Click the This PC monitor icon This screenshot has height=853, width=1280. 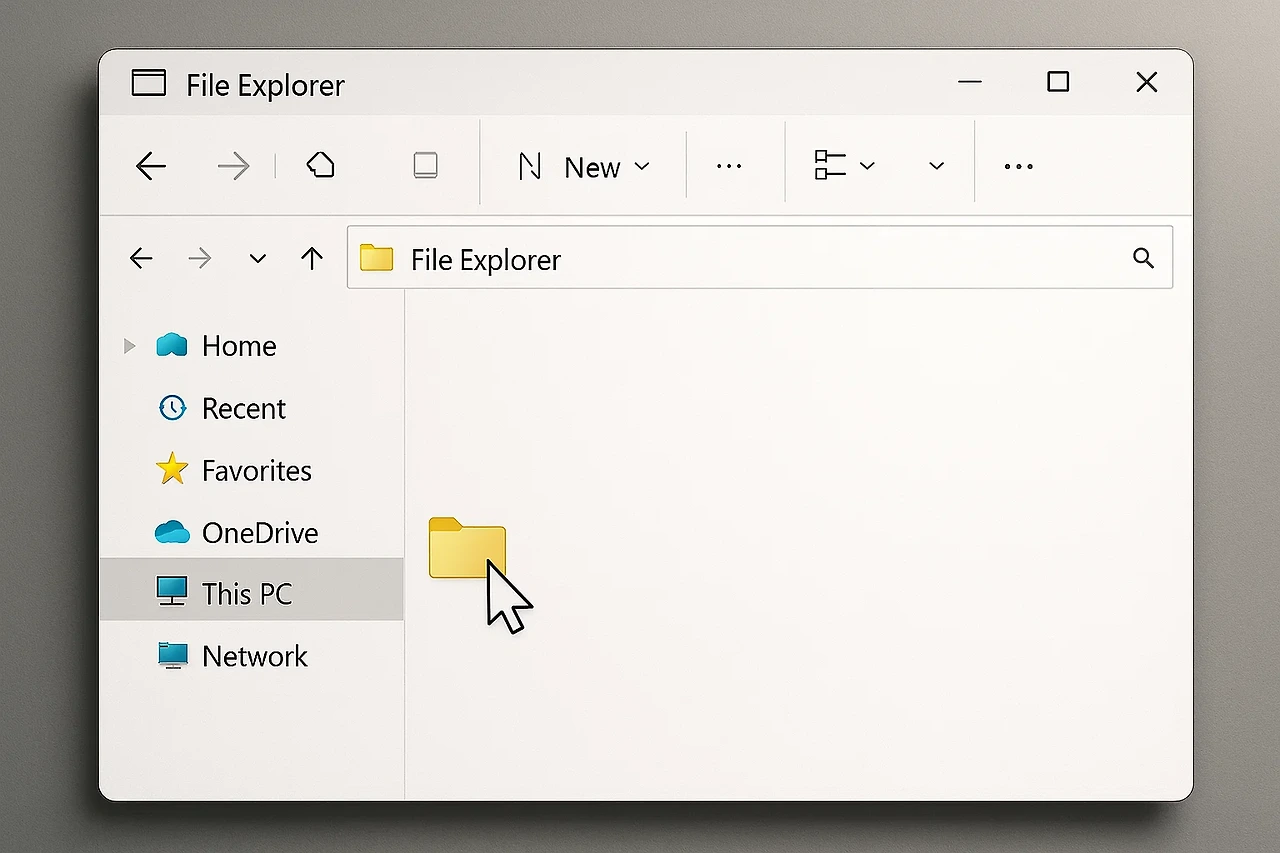coord(172,591)
